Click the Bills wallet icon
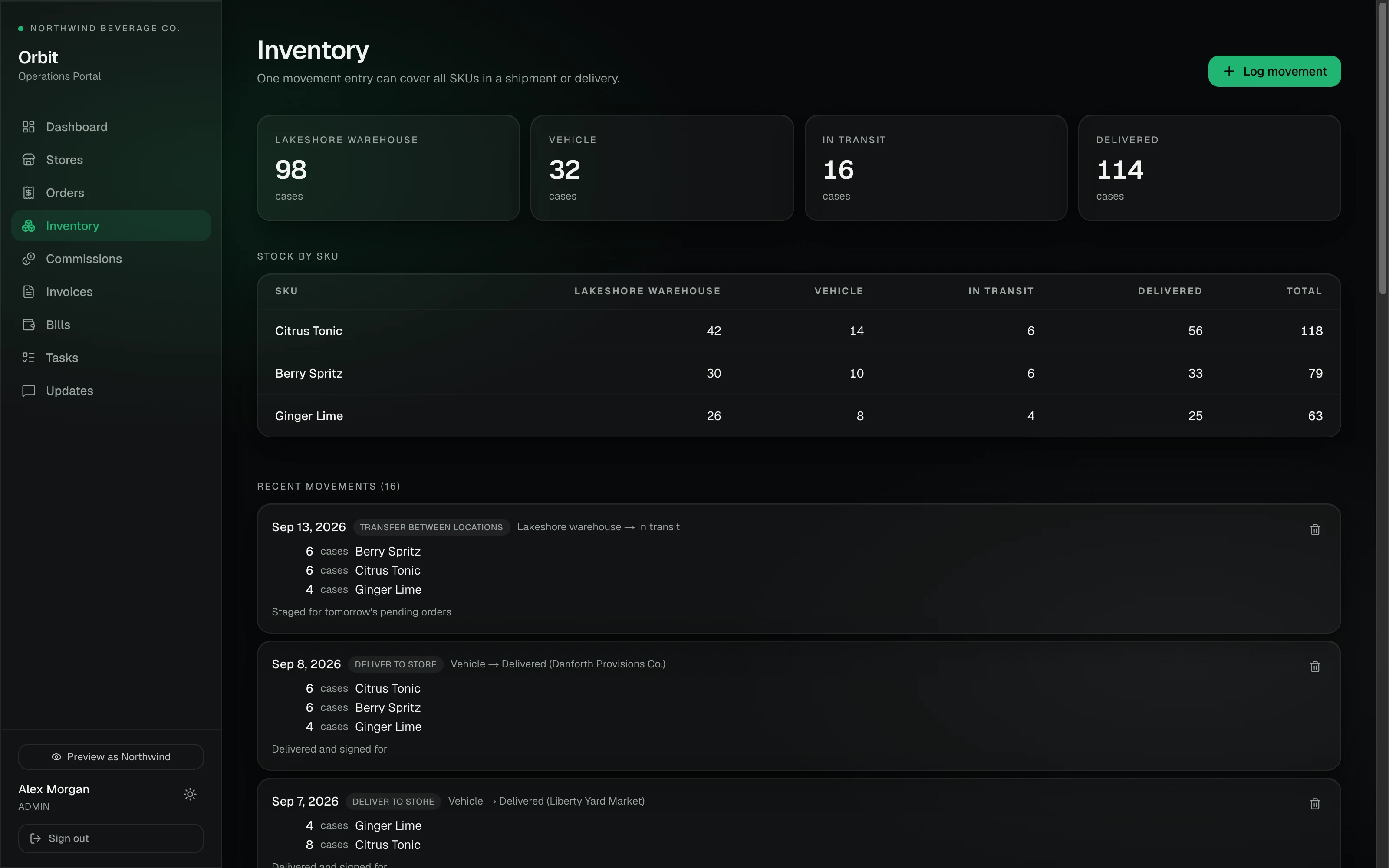Viewport: 1389px width, 868px height. click(29, 325)
